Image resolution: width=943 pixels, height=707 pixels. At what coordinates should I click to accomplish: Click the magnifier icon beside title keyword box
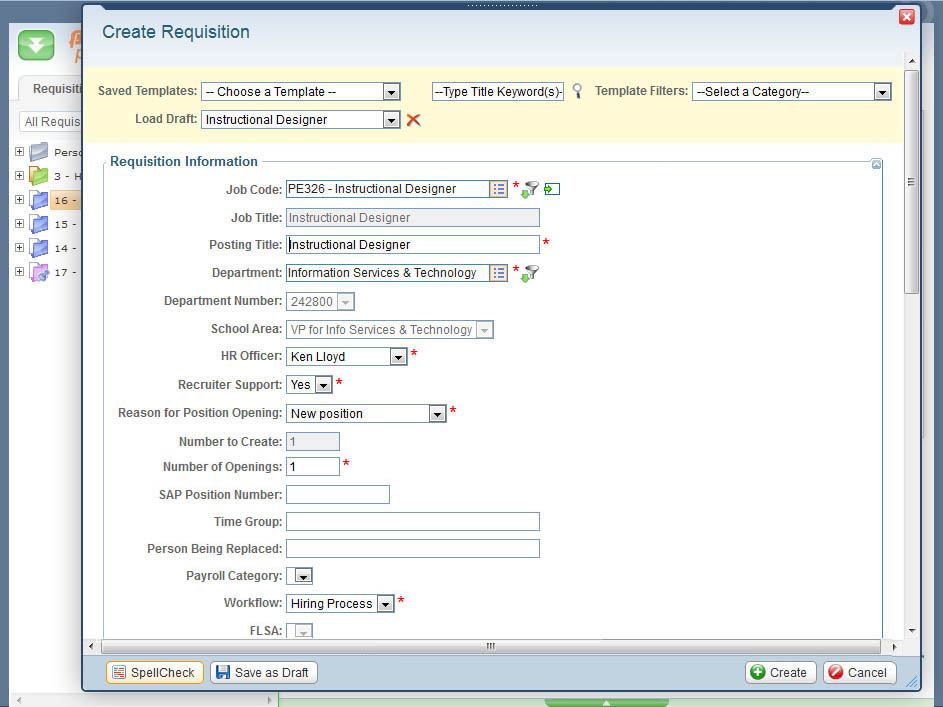click(577, 91)
